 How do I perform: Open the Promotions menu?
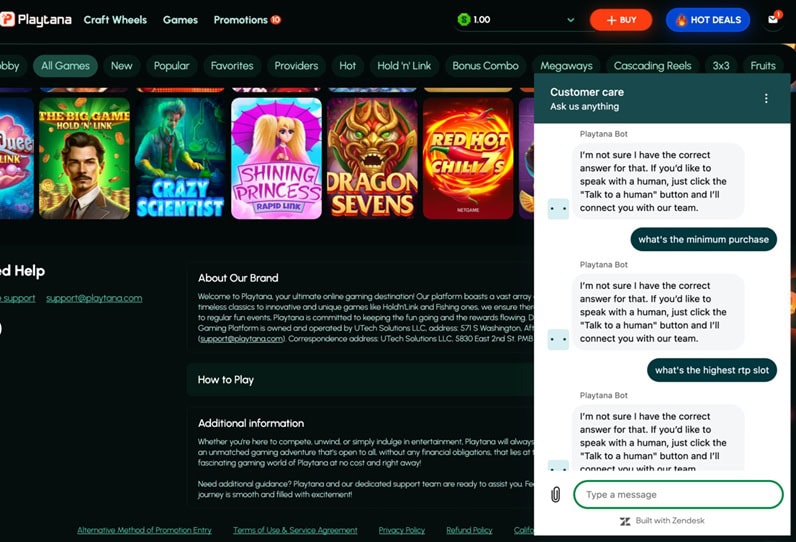pyautogui.click(x=241, y=20)
